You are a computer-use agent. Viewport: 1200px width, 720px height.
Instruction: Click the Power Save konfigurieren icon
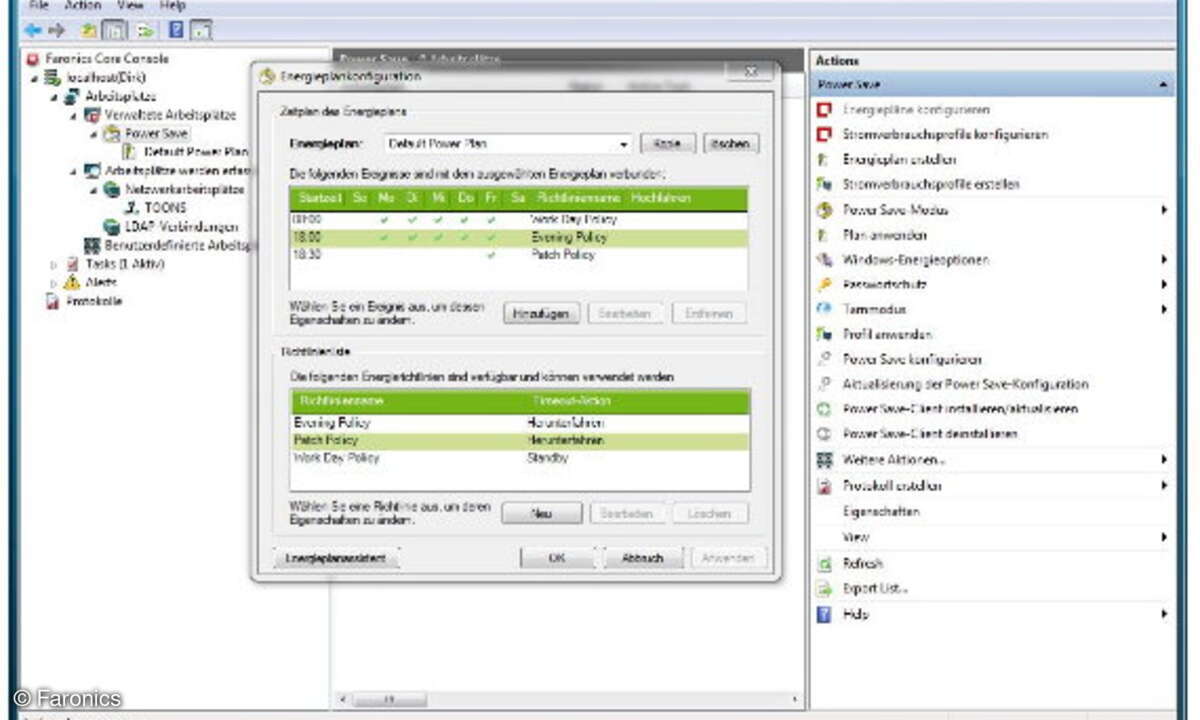click(x=825, y=359)
